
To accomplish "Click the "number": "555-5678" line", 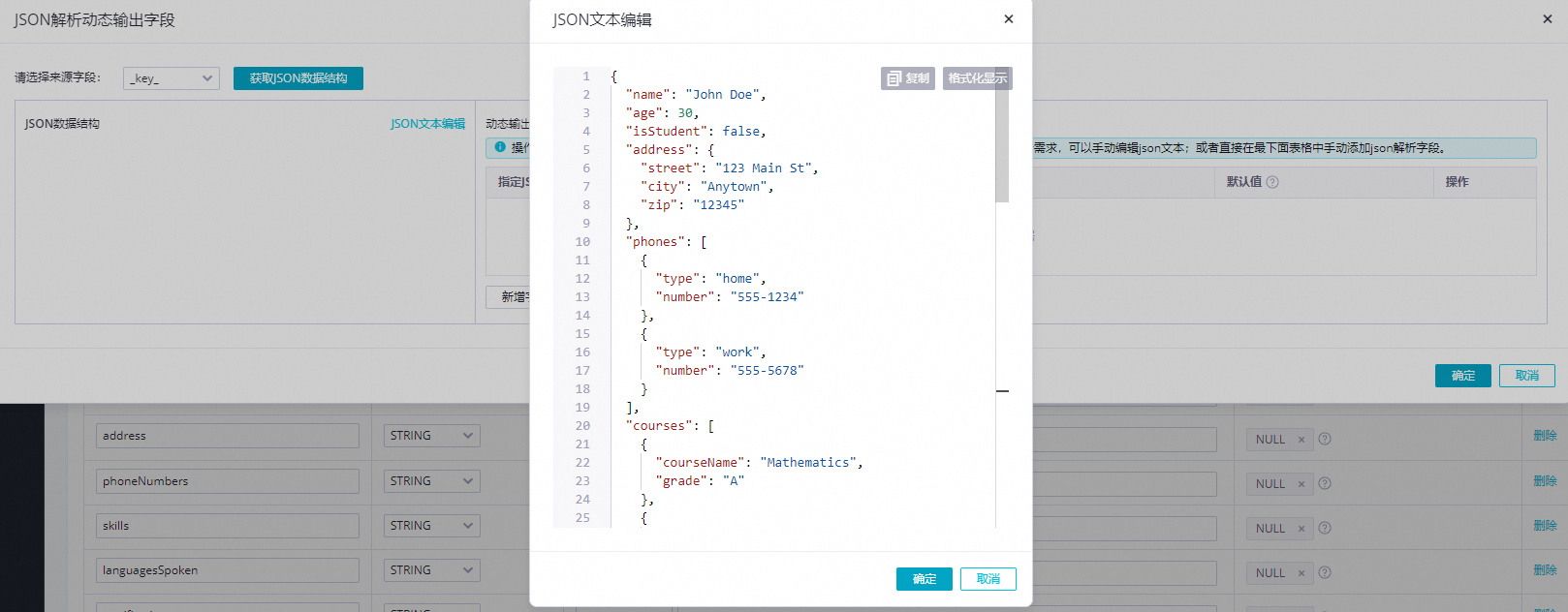I will (730, 371).
